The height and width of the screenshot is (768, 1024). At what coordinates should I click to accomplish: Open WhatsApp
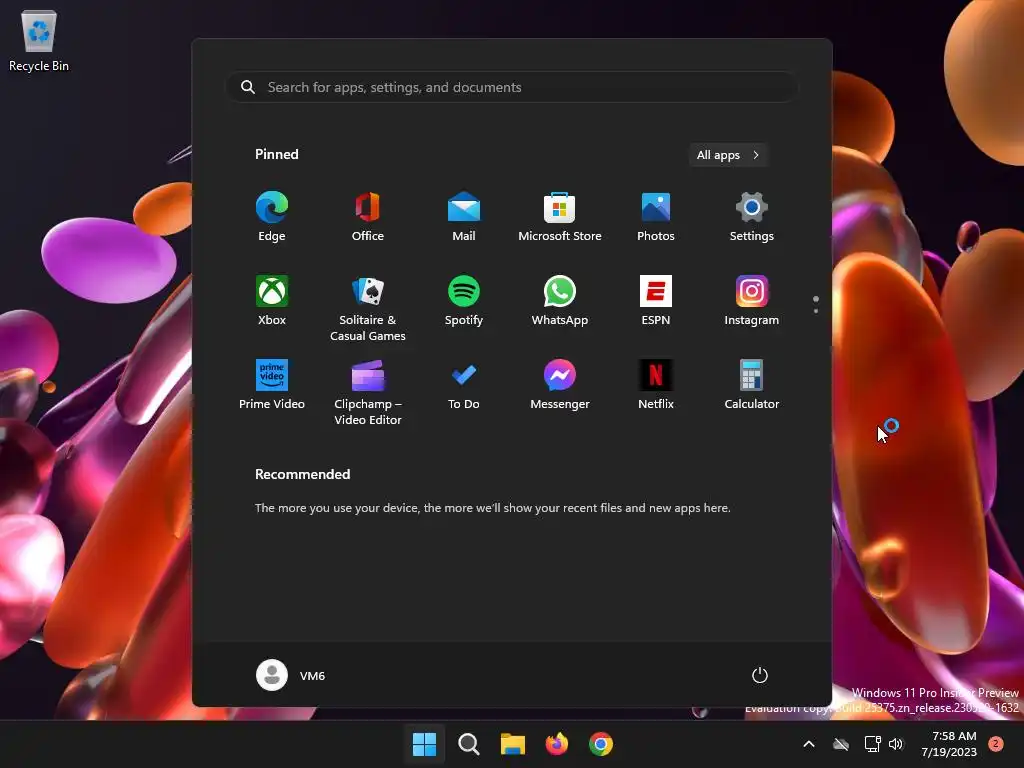coord(560,300)
